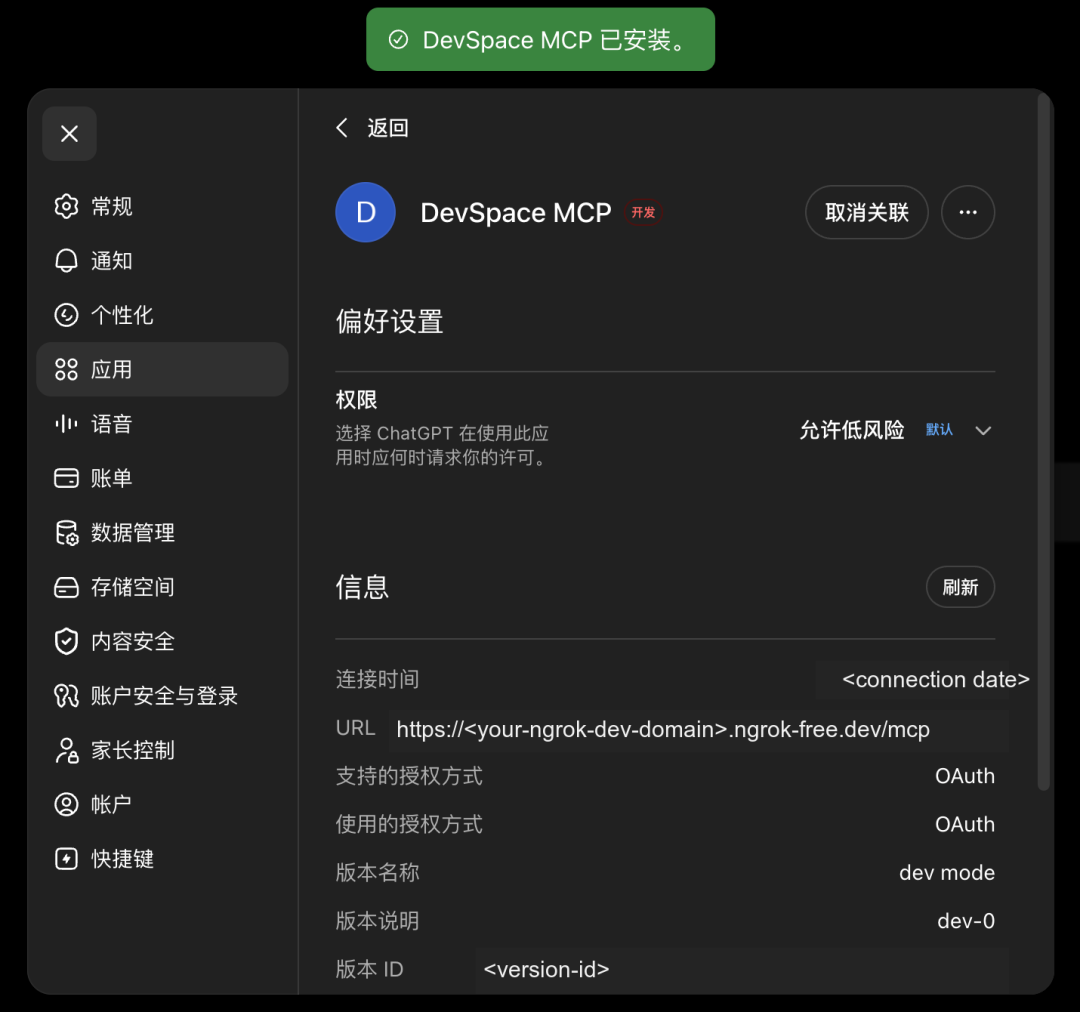
Task: Click the four-circle 应用 apps icon
Action: 66,369
